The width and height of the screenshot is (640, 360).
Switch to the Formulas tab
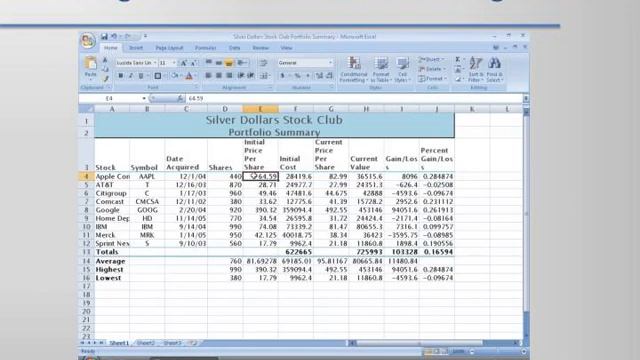point(205,48)
